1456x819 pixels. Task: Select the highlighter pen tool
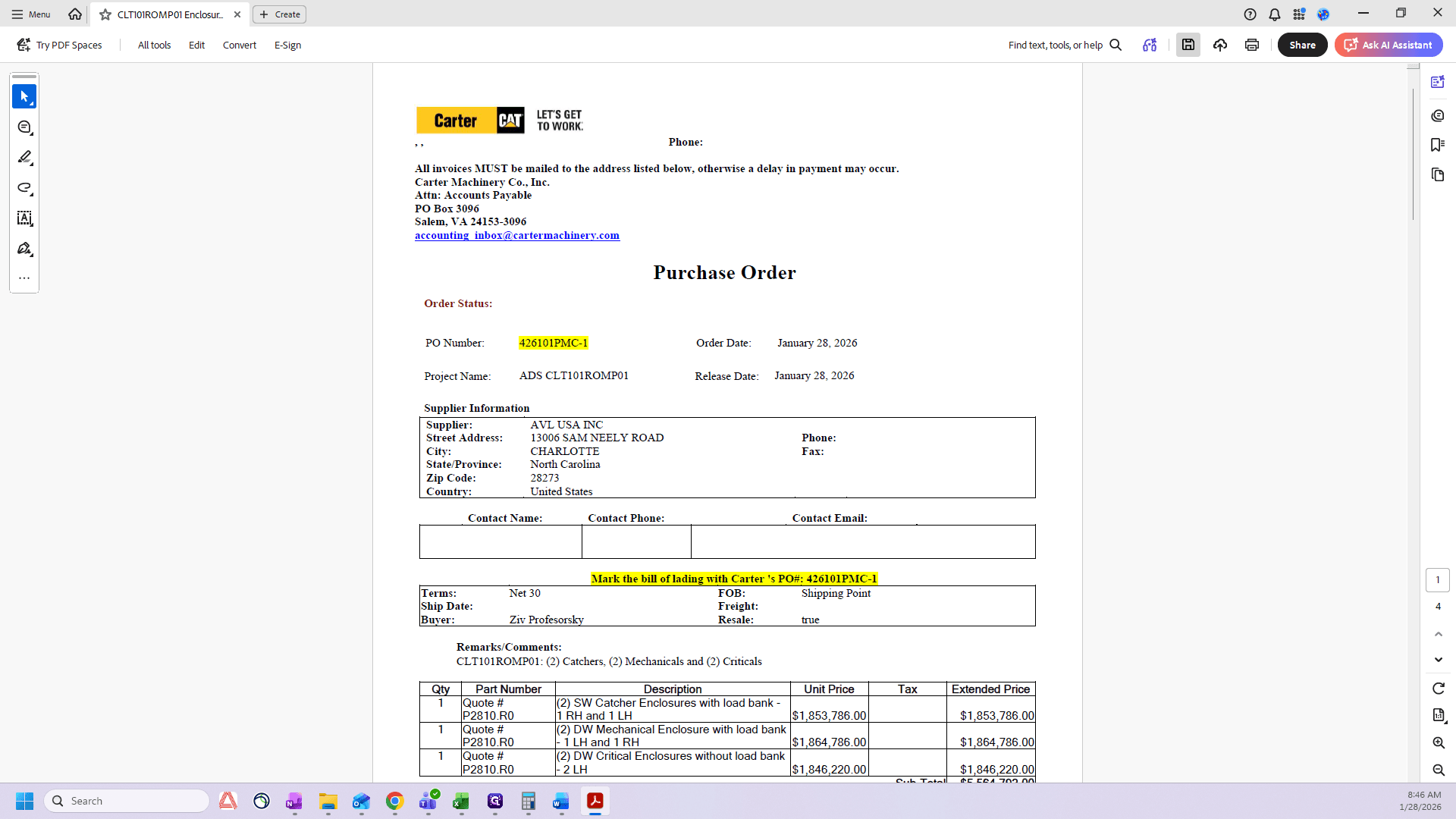(x=24, y=158)
